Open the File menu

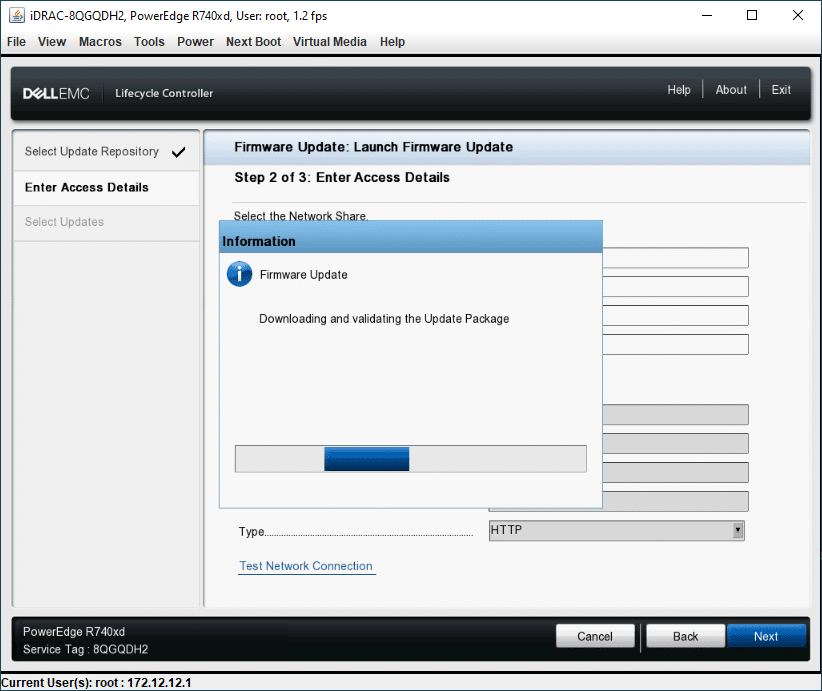pos(16,42)
